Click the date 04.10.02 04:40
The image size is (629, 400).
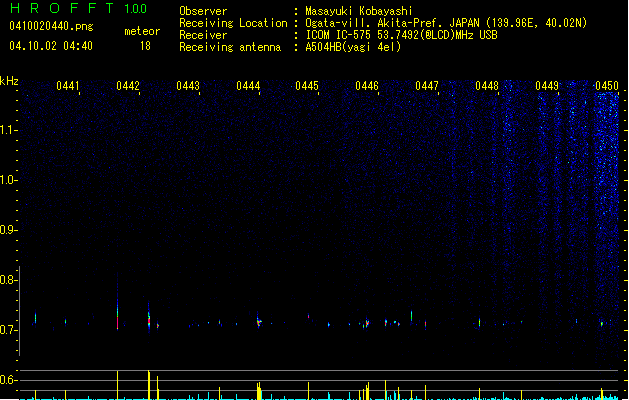click(x=51, y=46)
